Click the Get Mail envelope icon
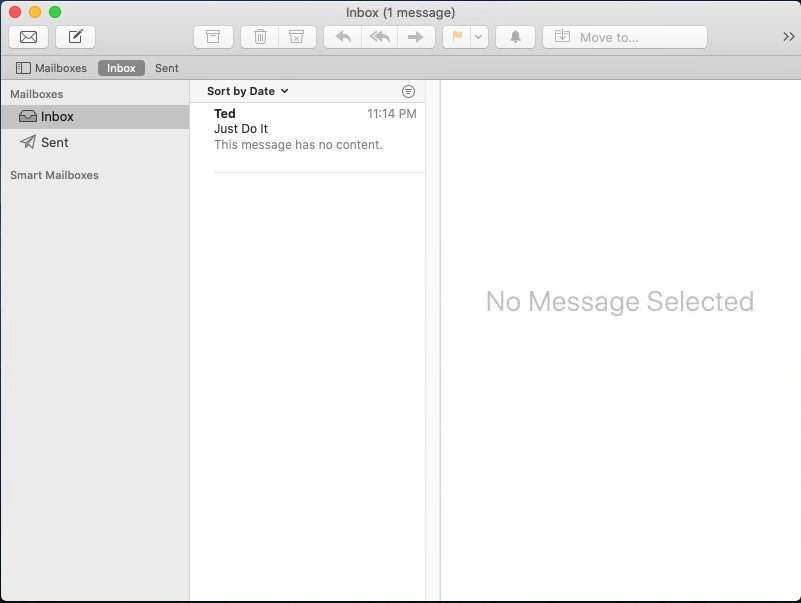 coord(29,37)
